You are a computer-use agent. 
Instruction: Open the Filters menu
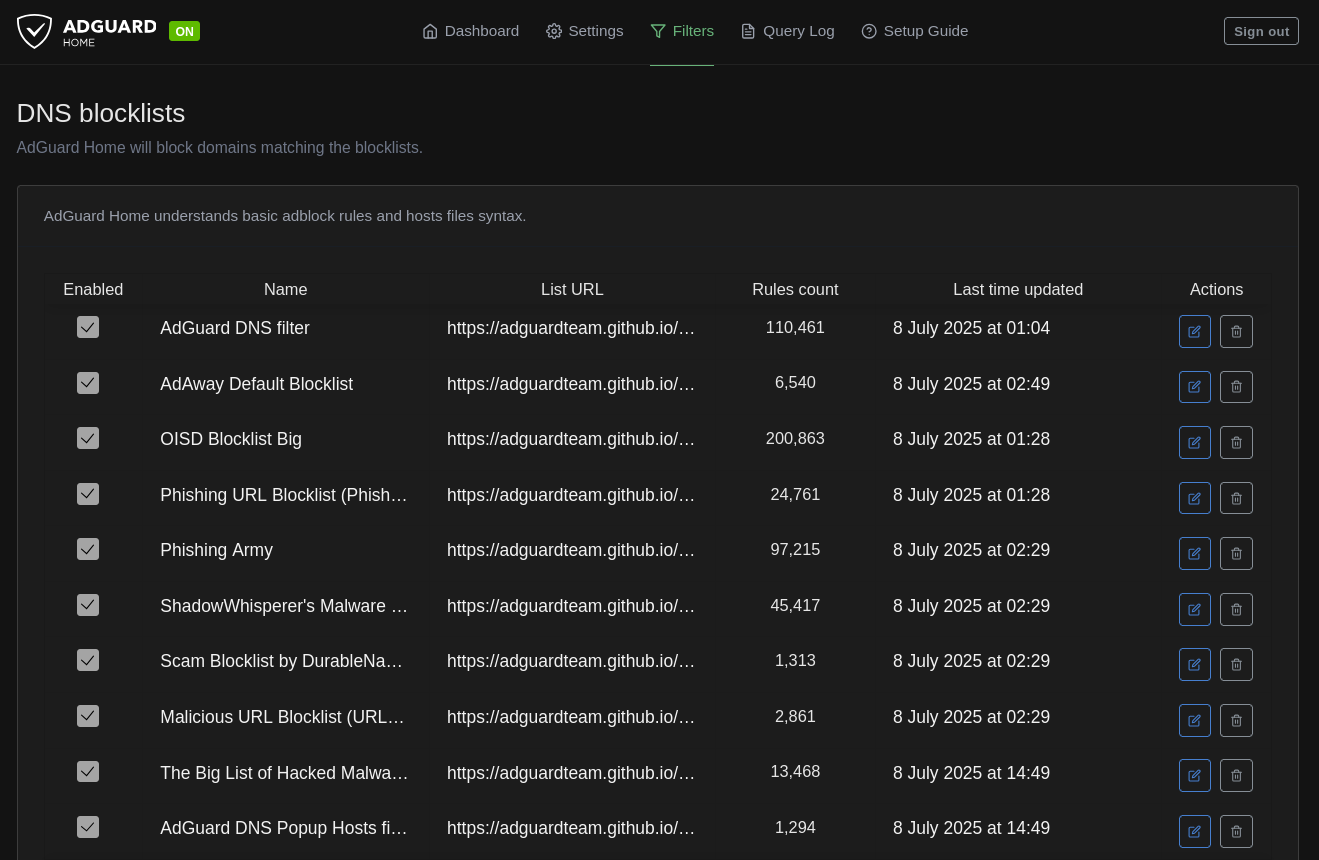682,31
